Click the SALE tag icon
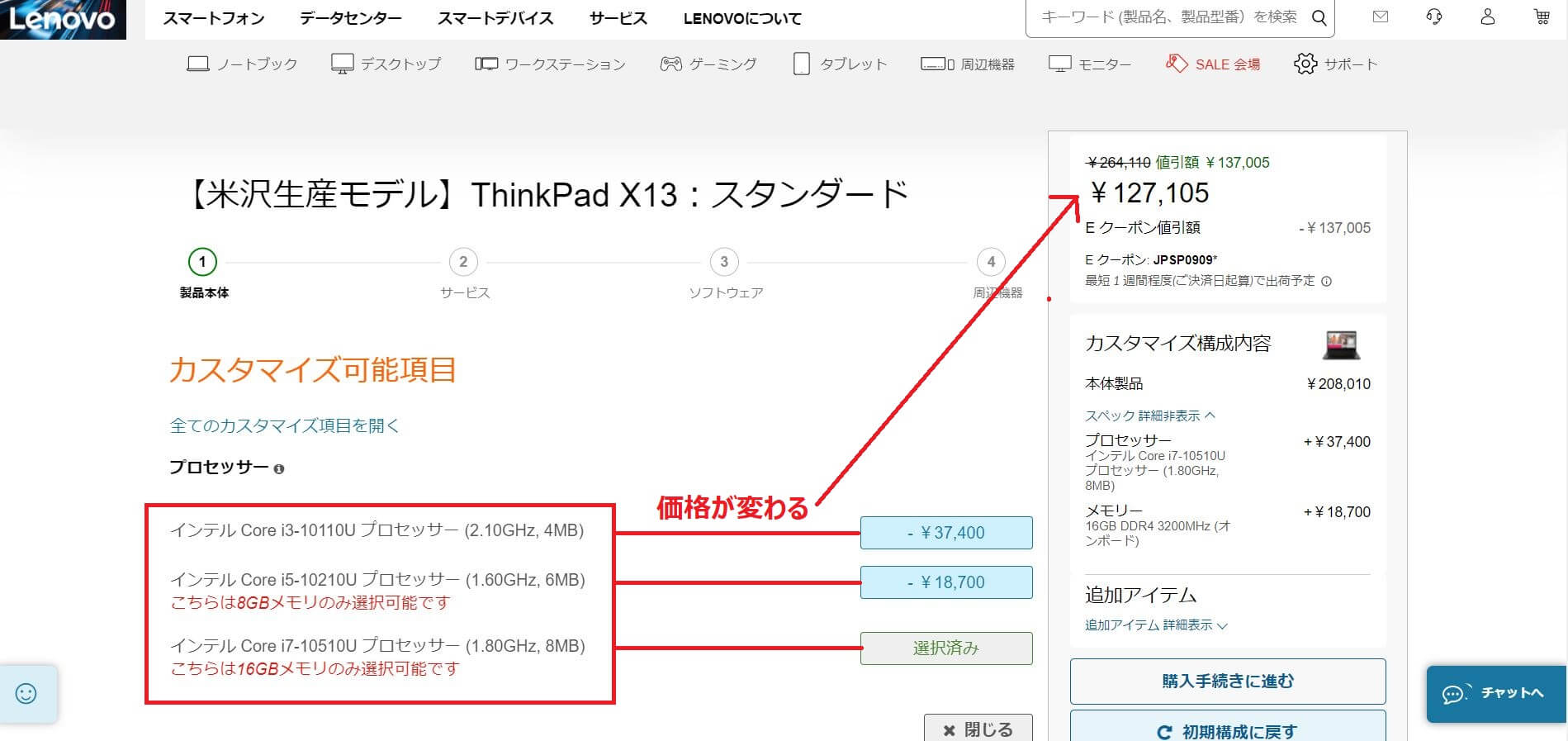 1176,64
